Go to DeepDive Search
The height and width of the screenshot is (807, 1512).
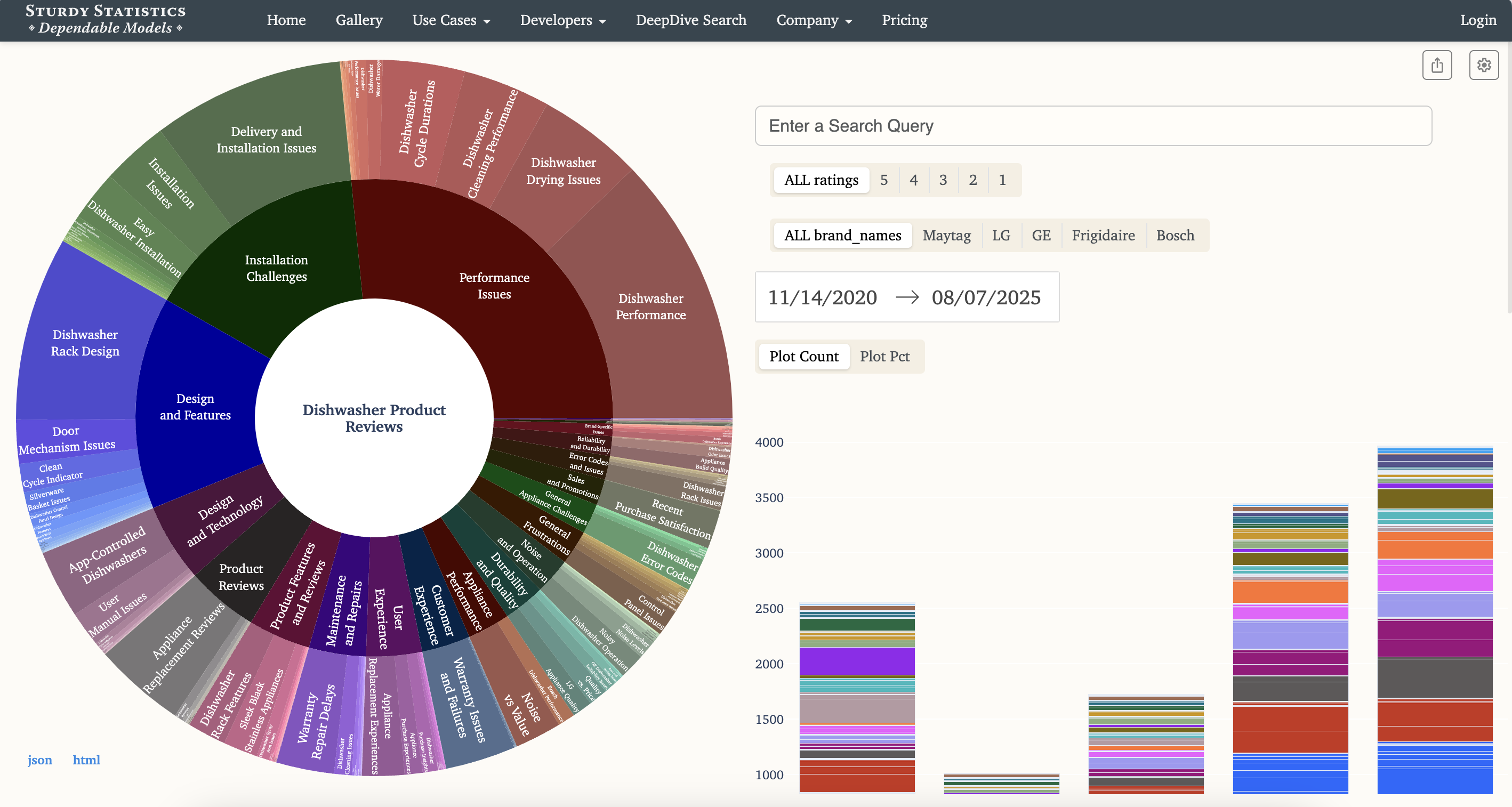click(x=691, y=20)
